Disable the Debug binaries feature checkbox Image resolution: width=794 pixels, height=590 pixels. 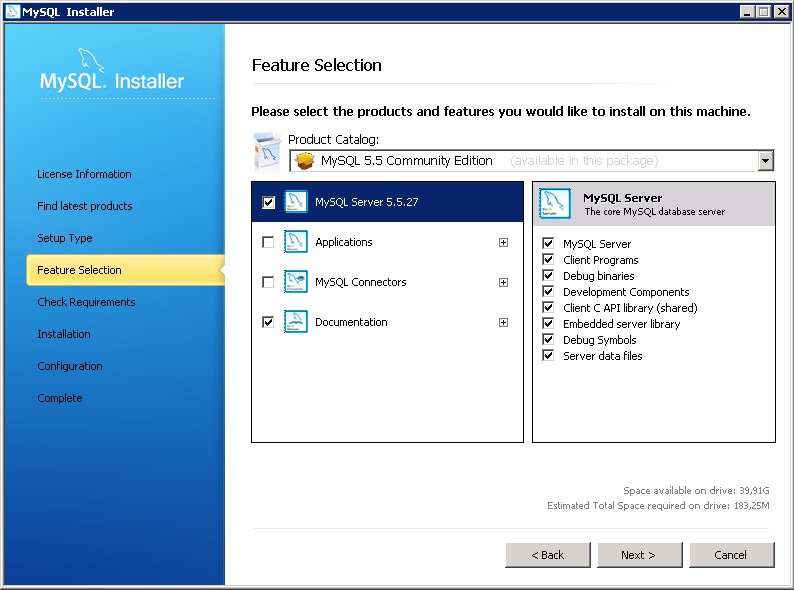(548, 276)
